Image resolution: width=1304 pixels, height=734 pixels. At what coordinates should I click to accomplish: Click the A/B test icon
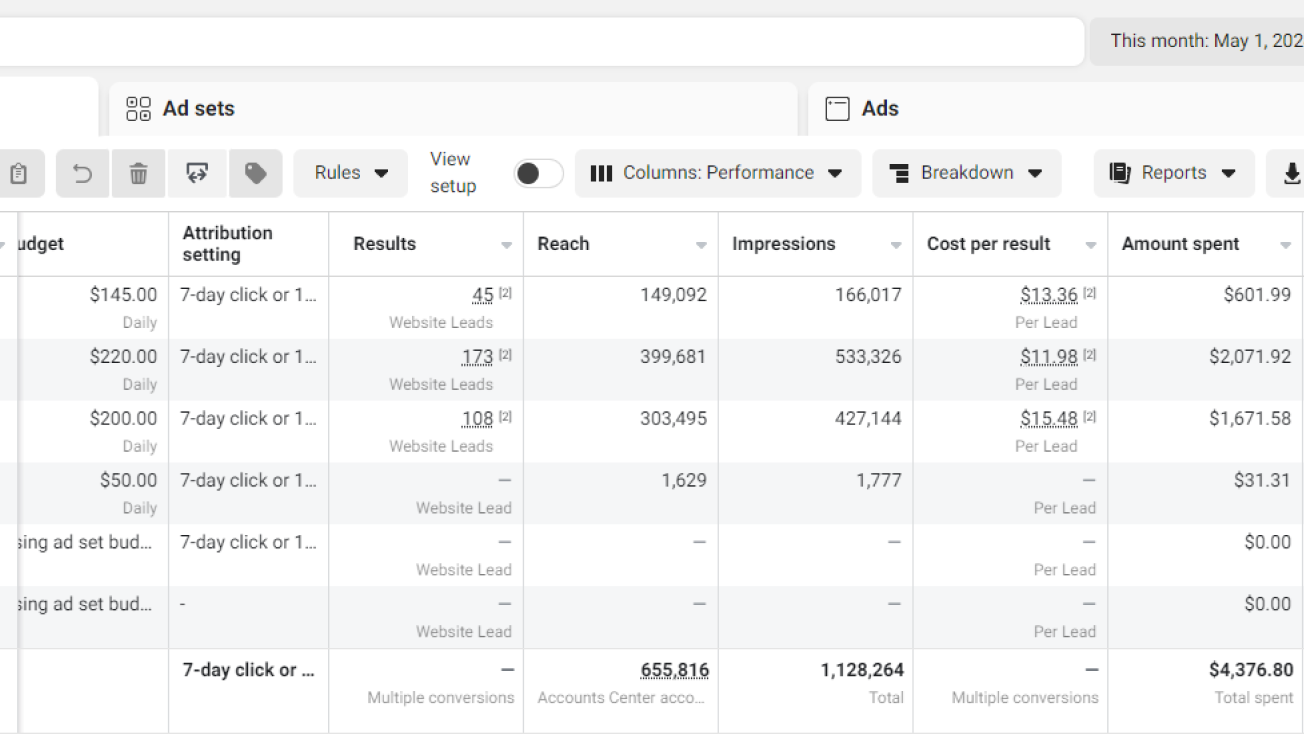(197, 174)
